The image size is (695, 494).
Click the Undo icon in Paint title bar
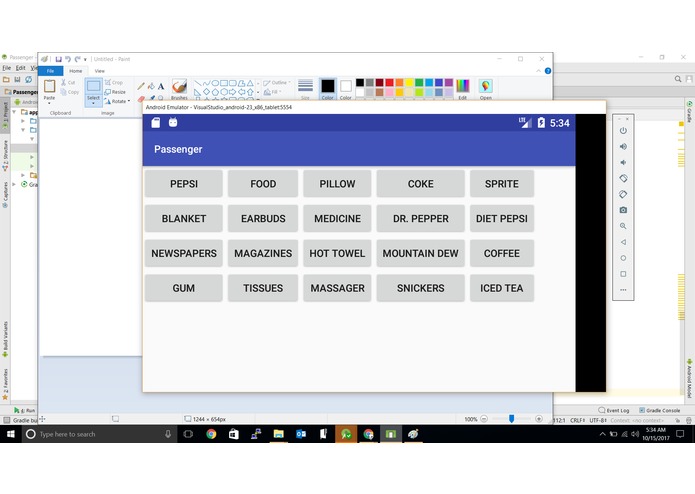[68, 59]
